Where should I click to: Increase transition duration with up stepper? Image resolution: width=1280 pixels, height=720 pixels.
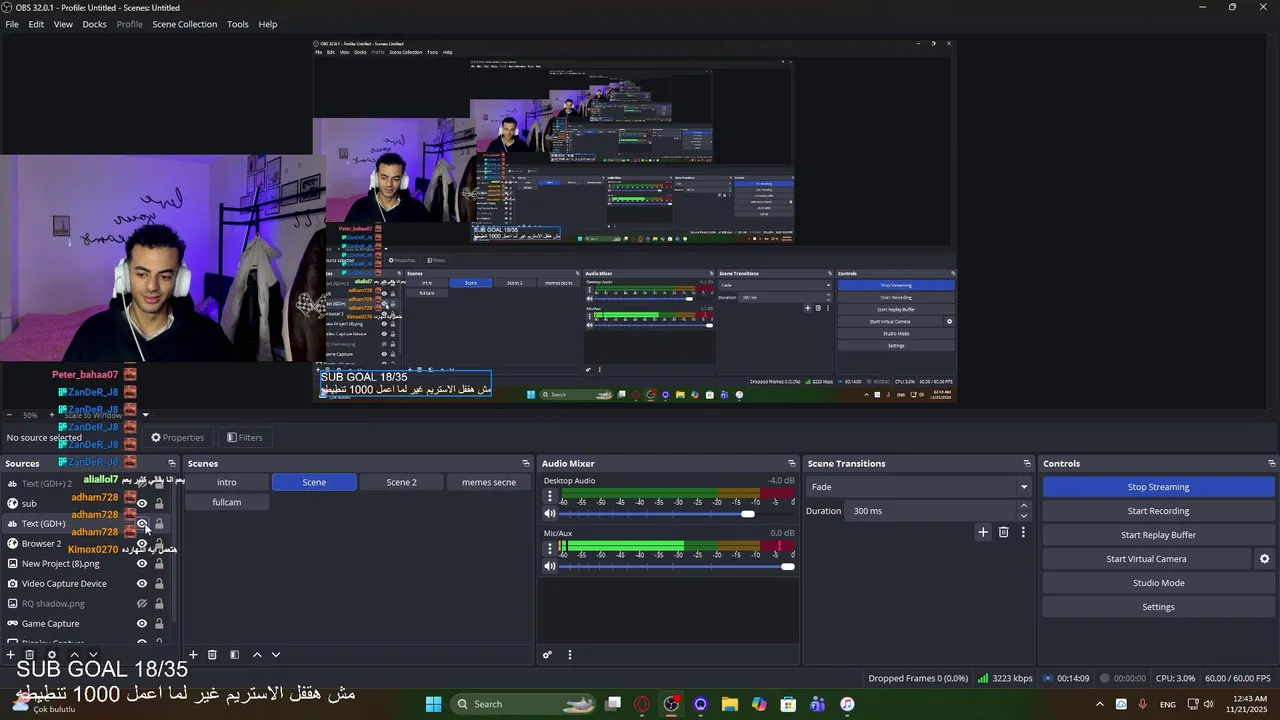click(x=1023, y=506)
